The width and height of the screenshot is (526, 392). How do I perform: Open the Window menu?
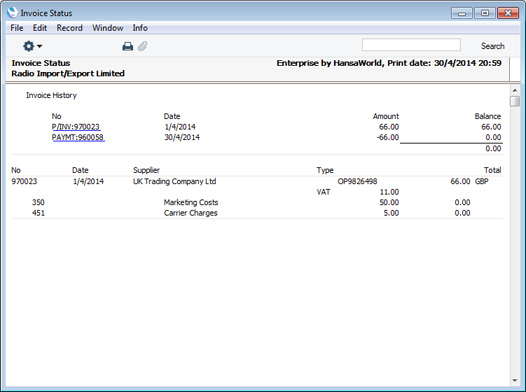coord(108,28)
